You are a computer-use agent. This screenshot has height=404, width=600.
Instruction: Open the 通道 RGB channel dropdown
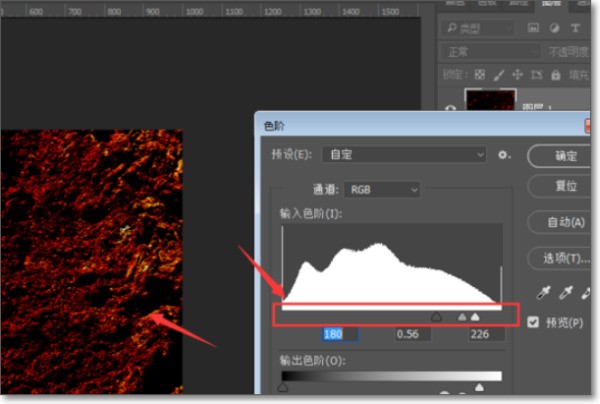tap(382, 189)
